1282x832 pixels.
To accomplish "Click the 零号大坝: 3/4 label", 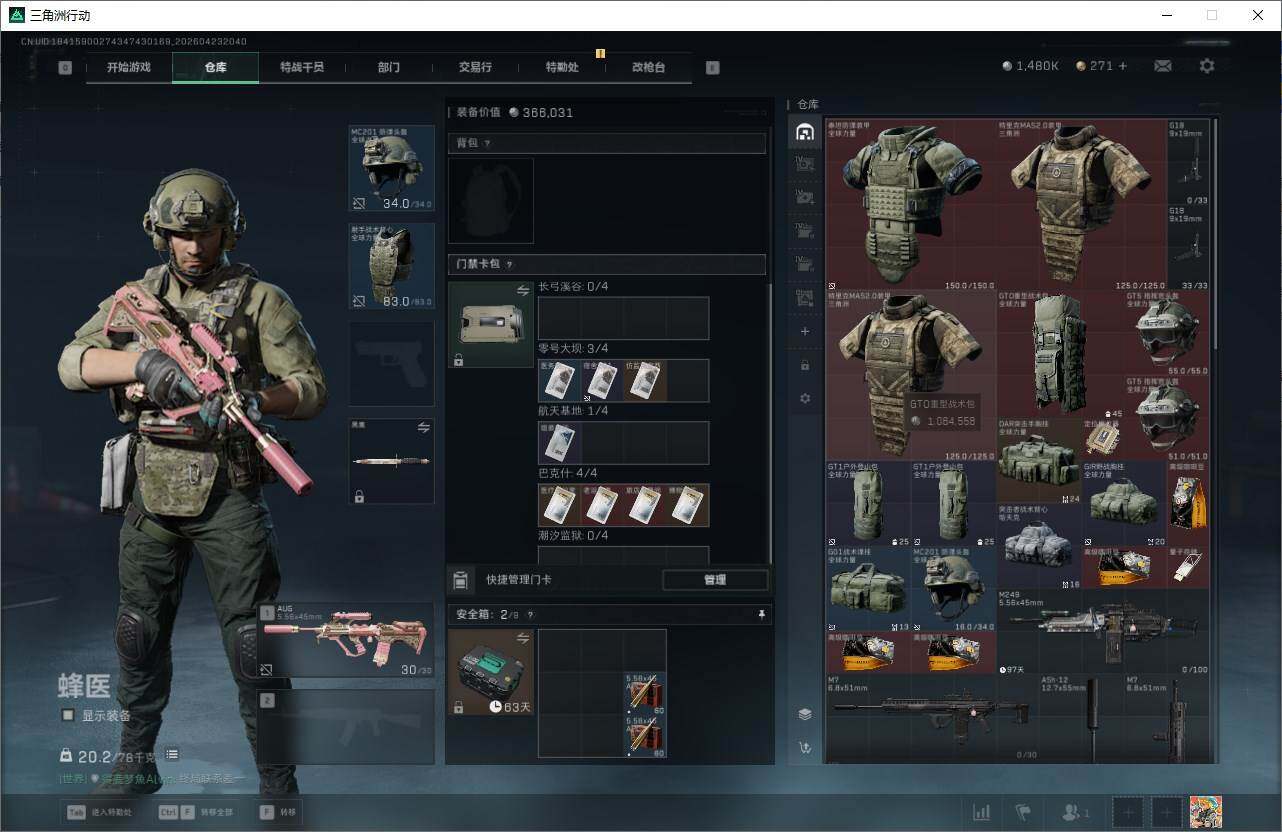I will pyautogui.click(x=573, y=349).
